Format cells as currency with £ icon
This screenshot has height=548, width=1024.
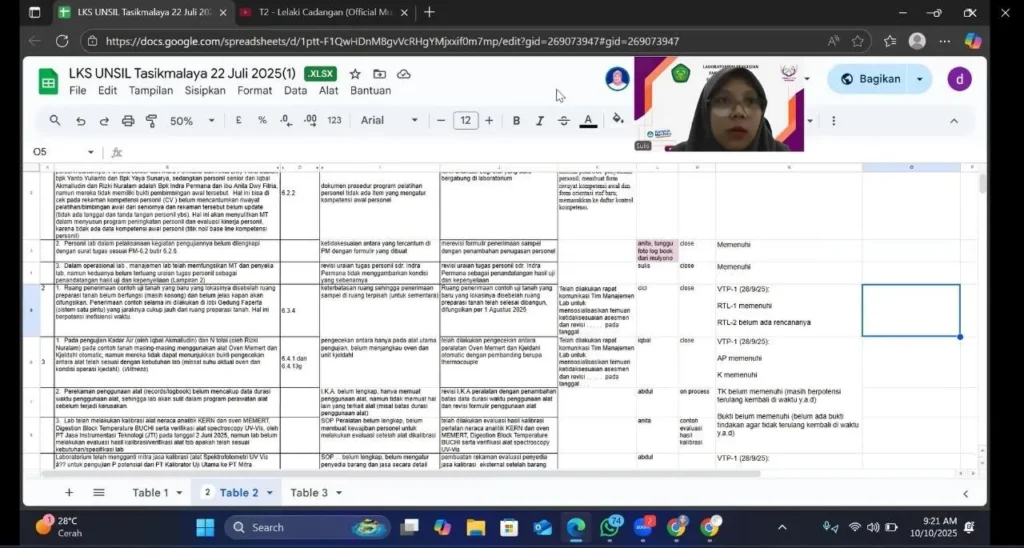(x=239, y=121)
